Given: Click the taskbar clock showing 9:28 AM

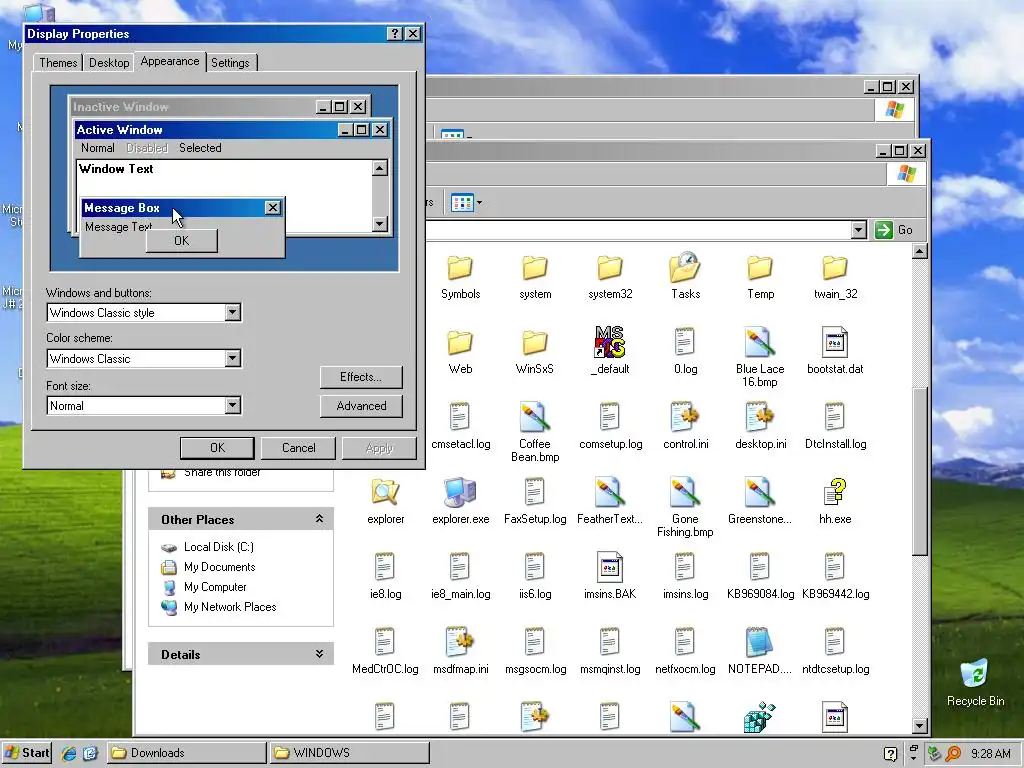Looking at the screenshot, I should [x=990, y=754].
